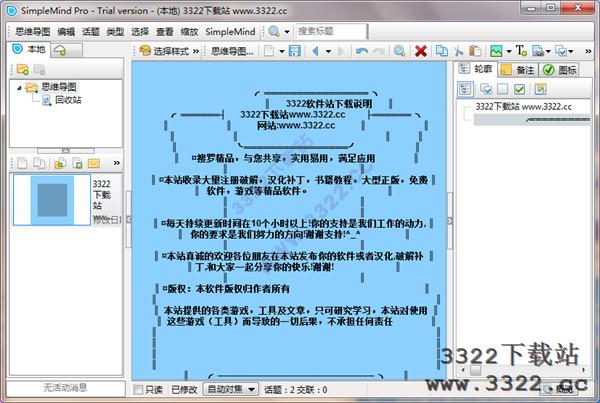Viewport: 600px width, 403px height.
Task: Open the insert image dropdown arrow
Action: (509, 51)
